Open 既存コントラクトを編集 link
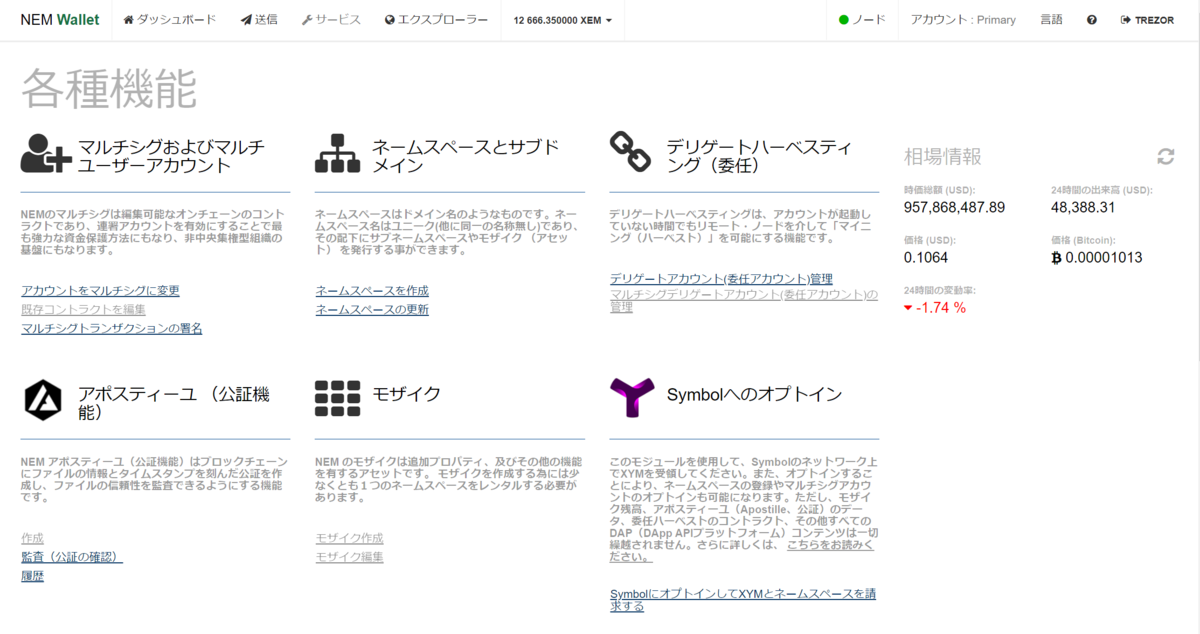Screen dimensions: 1200x634 [x=83, y=309]
